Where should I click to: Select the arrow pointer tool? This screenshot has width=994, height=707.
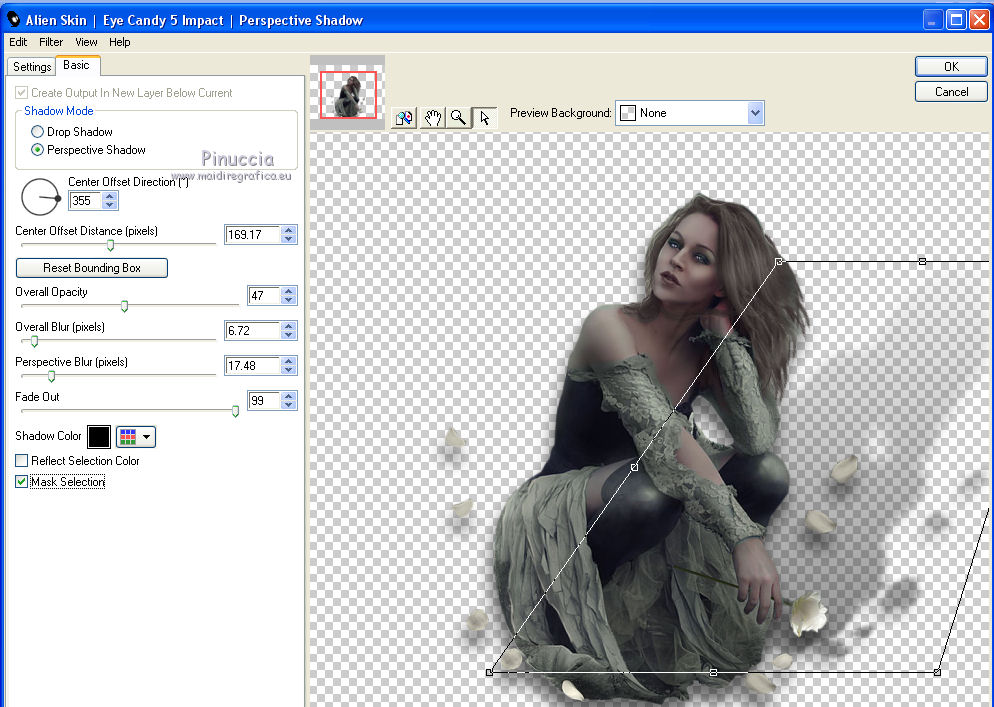tap(484, 117)
